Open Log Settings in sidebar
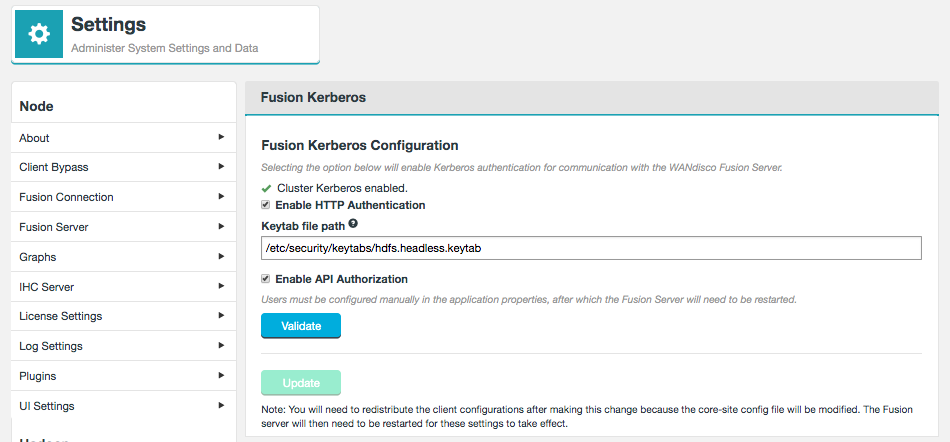Screen dimensions: 950x442 [x=124, y=346]
